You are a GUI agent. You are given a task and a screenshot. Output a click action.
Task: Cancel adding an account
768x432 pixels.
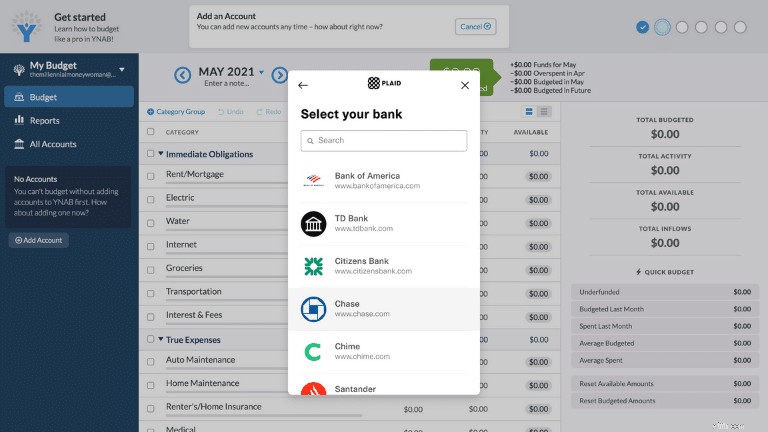(x=475, y=26)
